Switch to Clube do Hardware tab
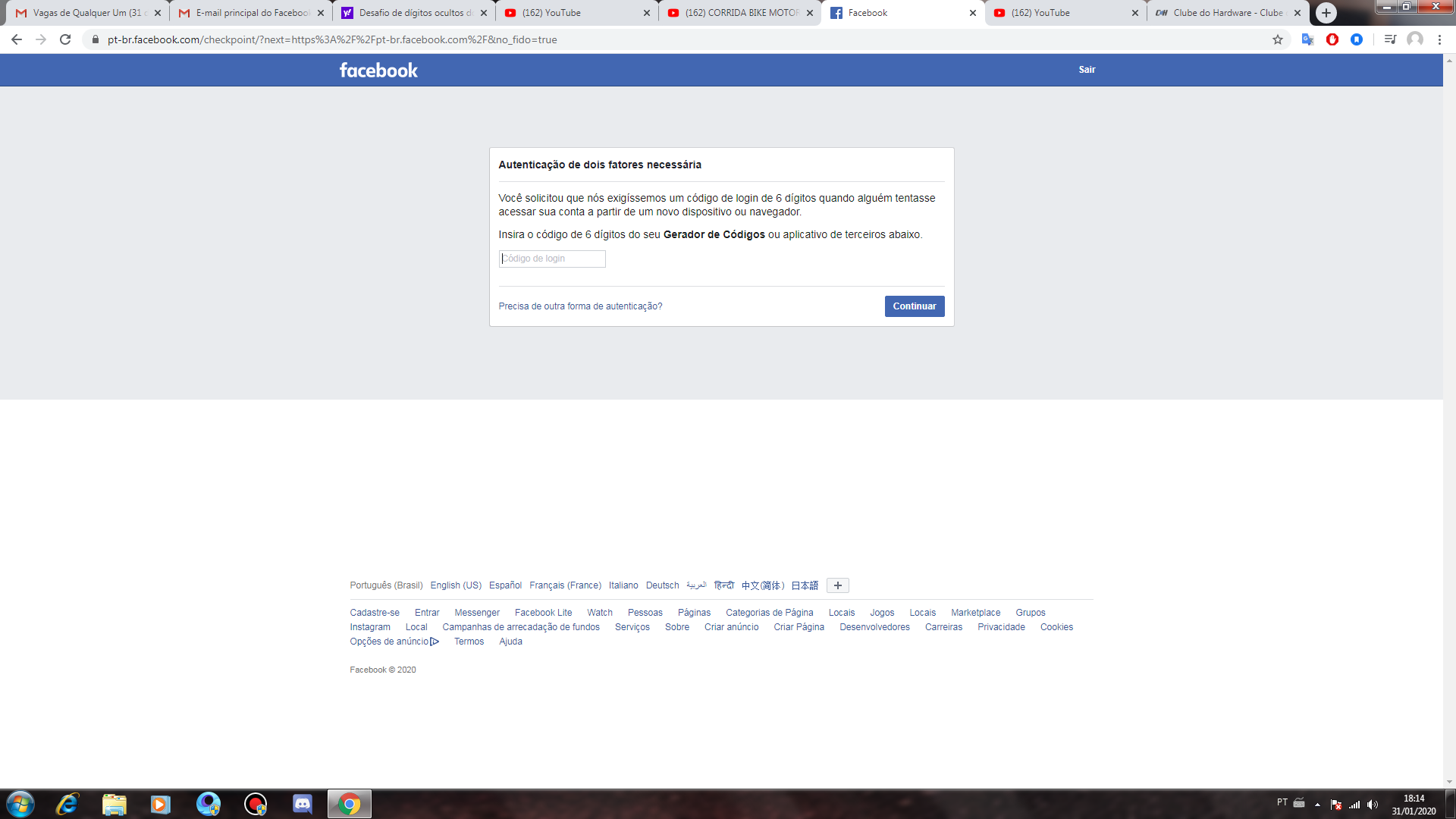1456x819 pixels. tap(1227, 13)
